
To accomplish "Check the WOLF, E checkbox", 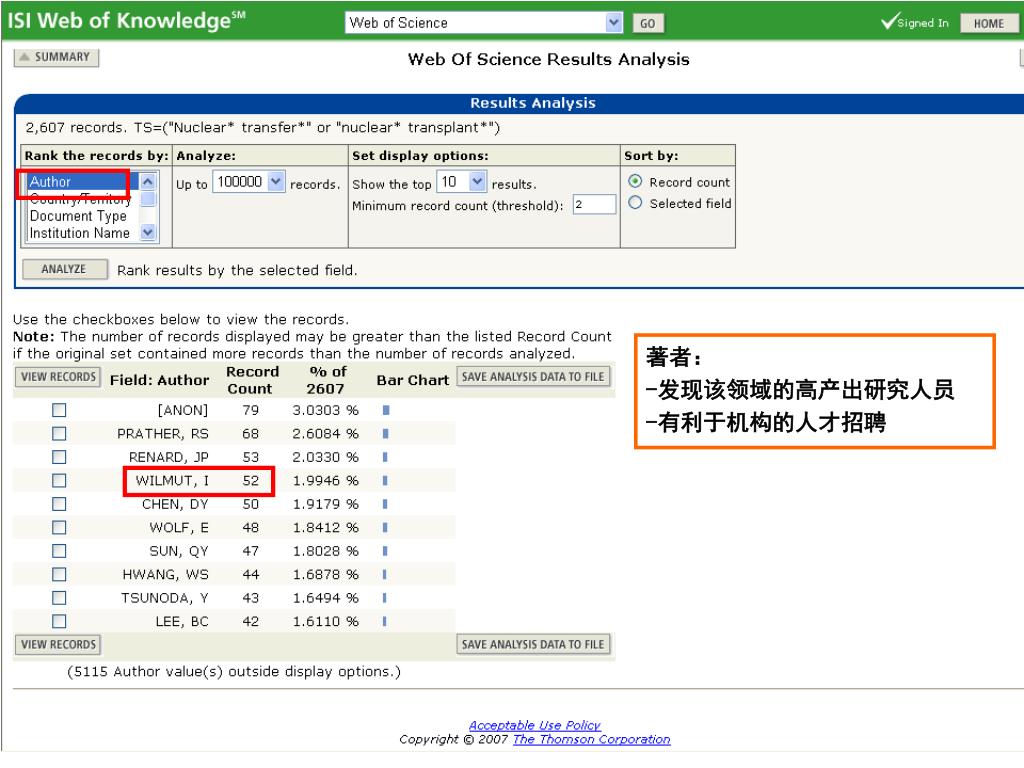I will pyautogui.click(x=59, y=528).
